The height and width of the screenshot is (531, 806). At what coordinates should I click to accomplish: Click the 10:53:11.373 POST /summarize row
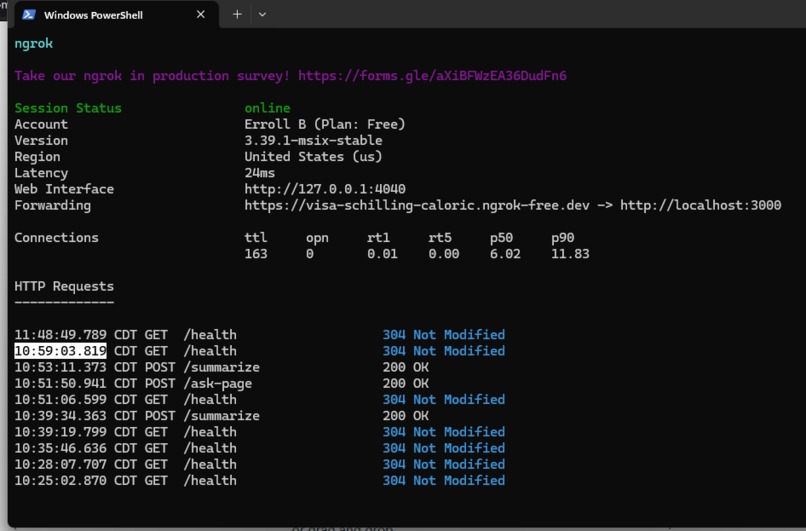point(222,367)
